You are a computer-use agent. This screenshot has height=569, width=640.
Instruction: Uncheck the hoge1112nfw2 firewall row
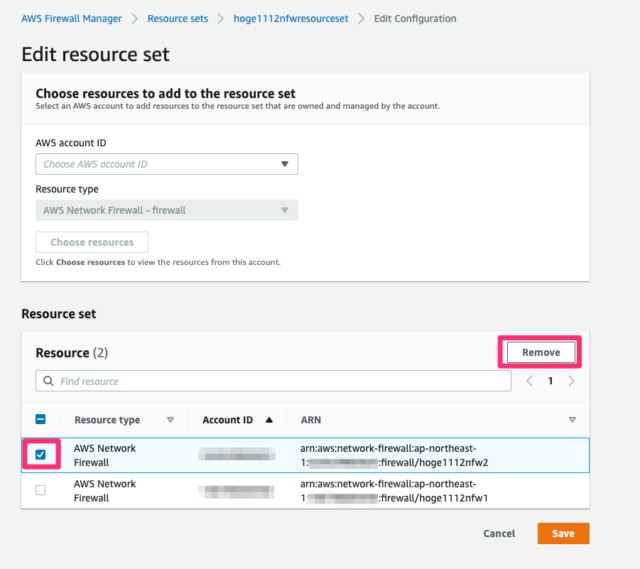40,454
